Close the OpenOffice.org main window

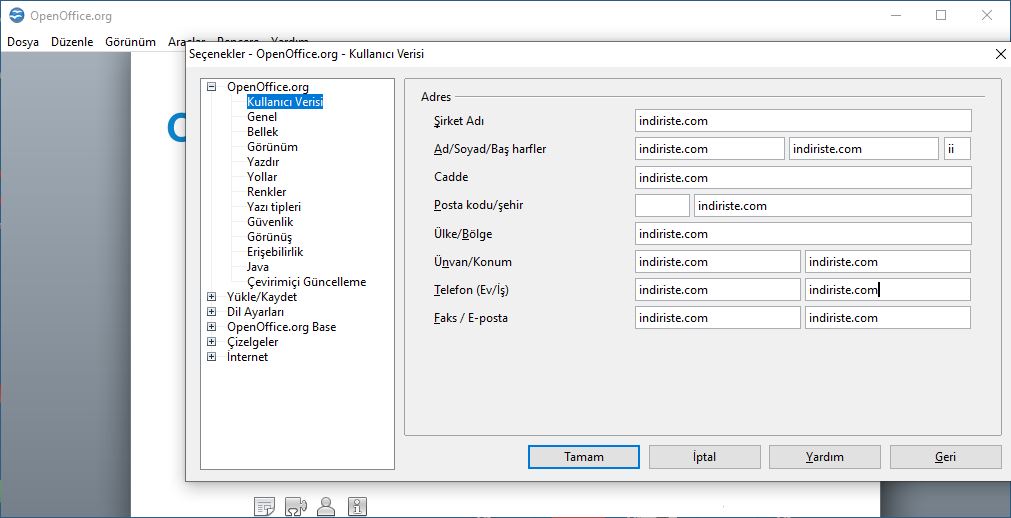[x=986, y=15]
